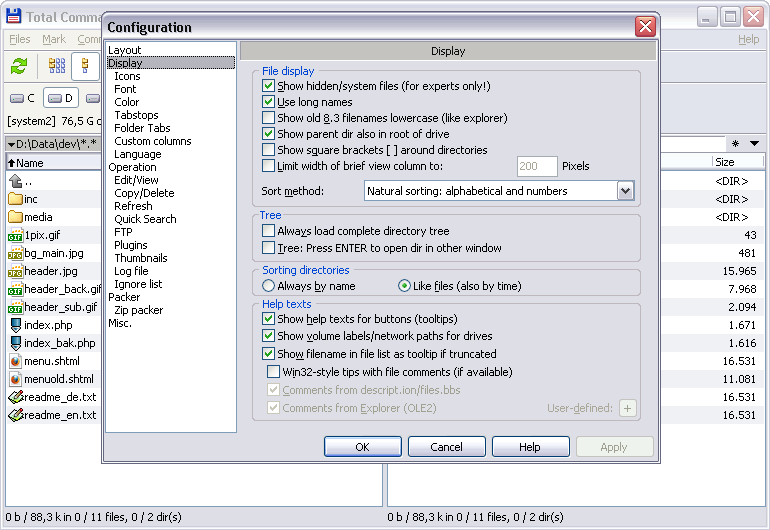Click the menuold.shtml Firefox icon

(16, 379)
